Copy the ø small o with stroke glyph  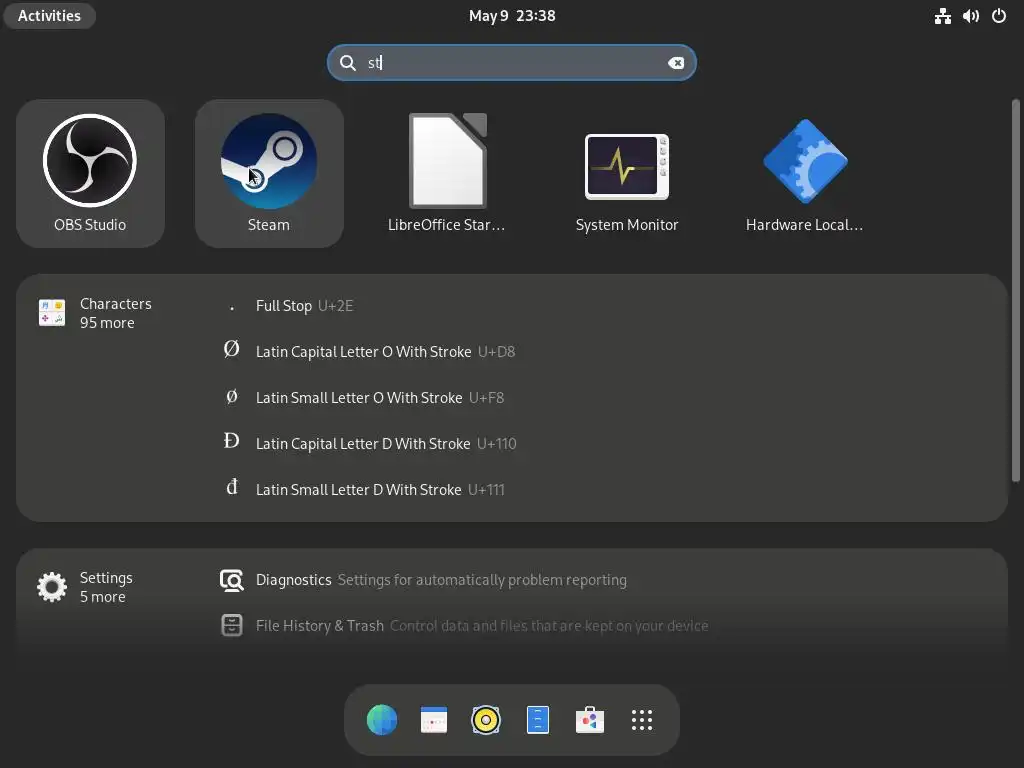[x=231, y=396]
